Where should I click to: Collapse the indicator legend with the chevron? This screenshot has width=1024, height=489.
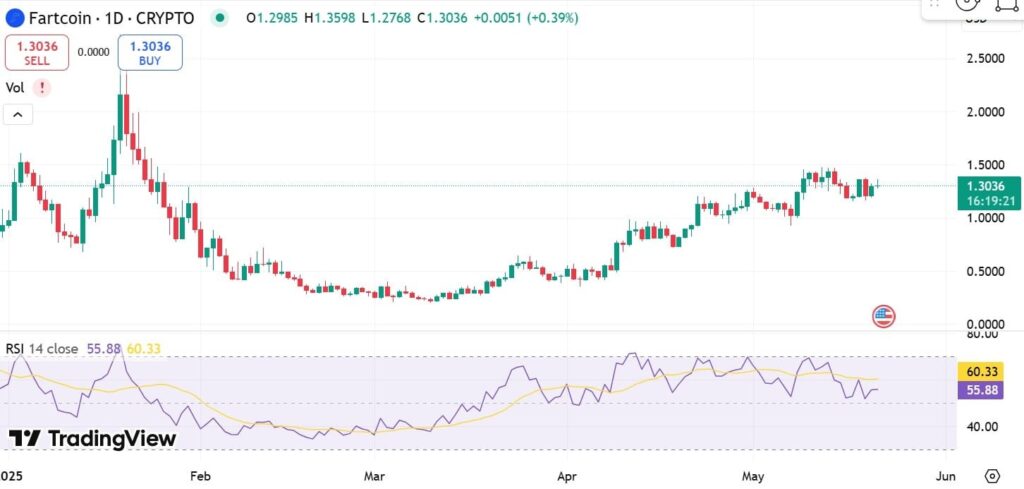18,115
